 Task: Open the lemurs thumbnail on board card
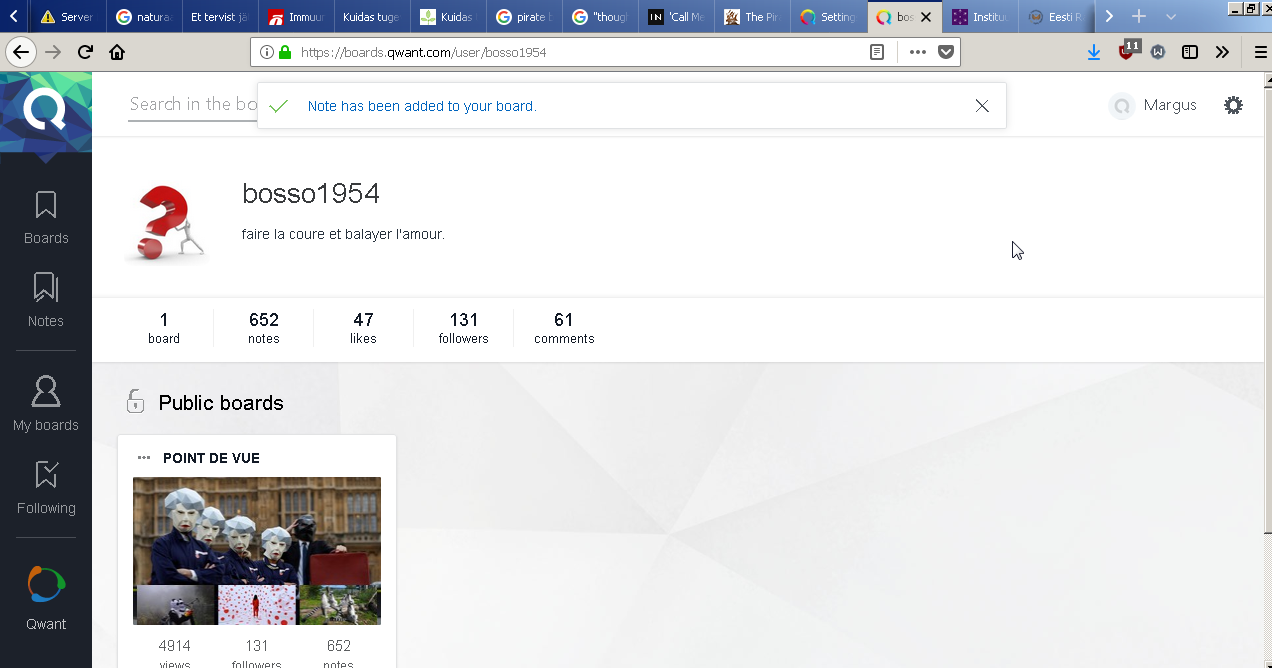click(x=340, y=605)
